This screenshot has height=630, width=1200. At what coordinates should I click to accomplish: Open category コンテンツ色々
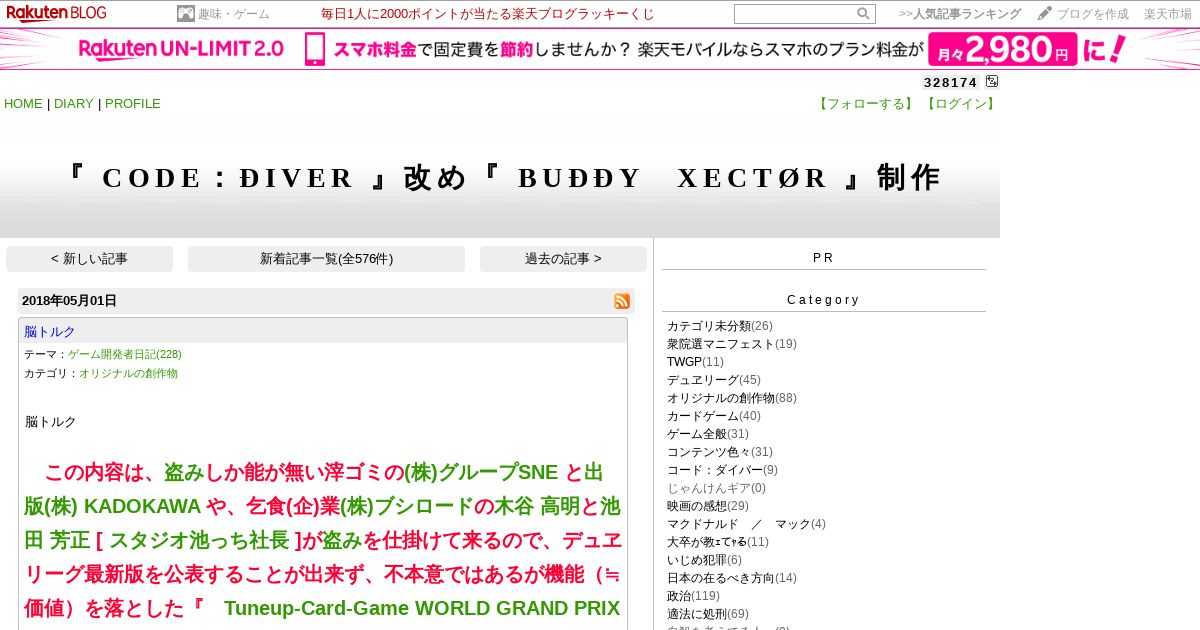[709, 452]
